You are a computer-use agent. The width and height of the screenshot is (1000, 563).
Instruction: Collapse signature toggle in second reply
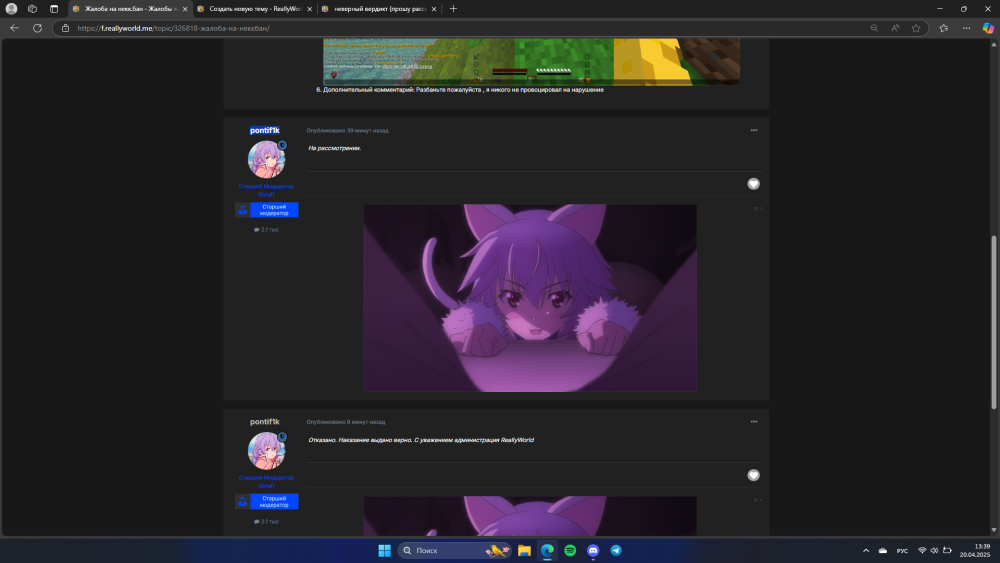point(757,501)
